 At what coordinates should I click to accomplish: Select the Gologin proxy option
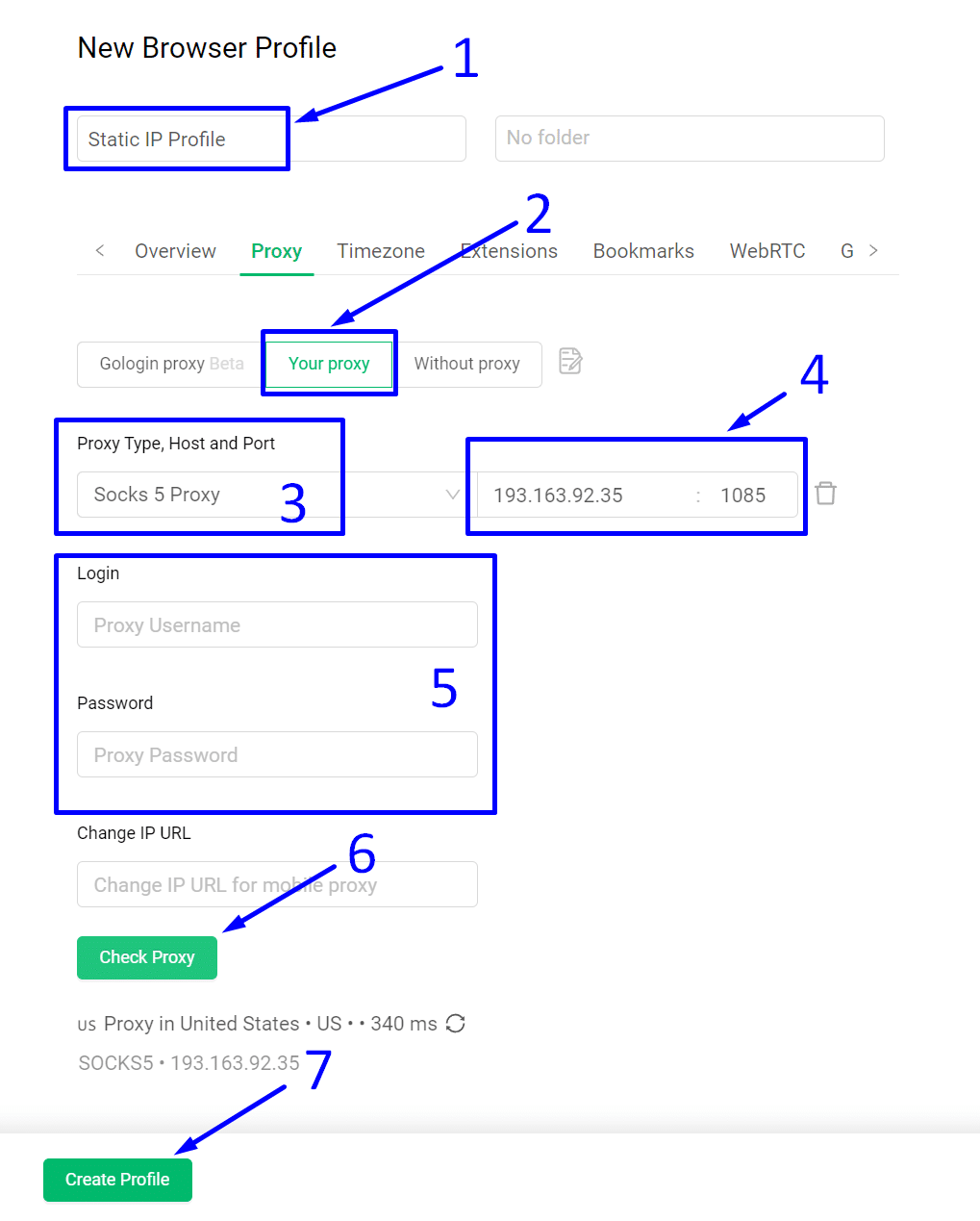point(171,364)
